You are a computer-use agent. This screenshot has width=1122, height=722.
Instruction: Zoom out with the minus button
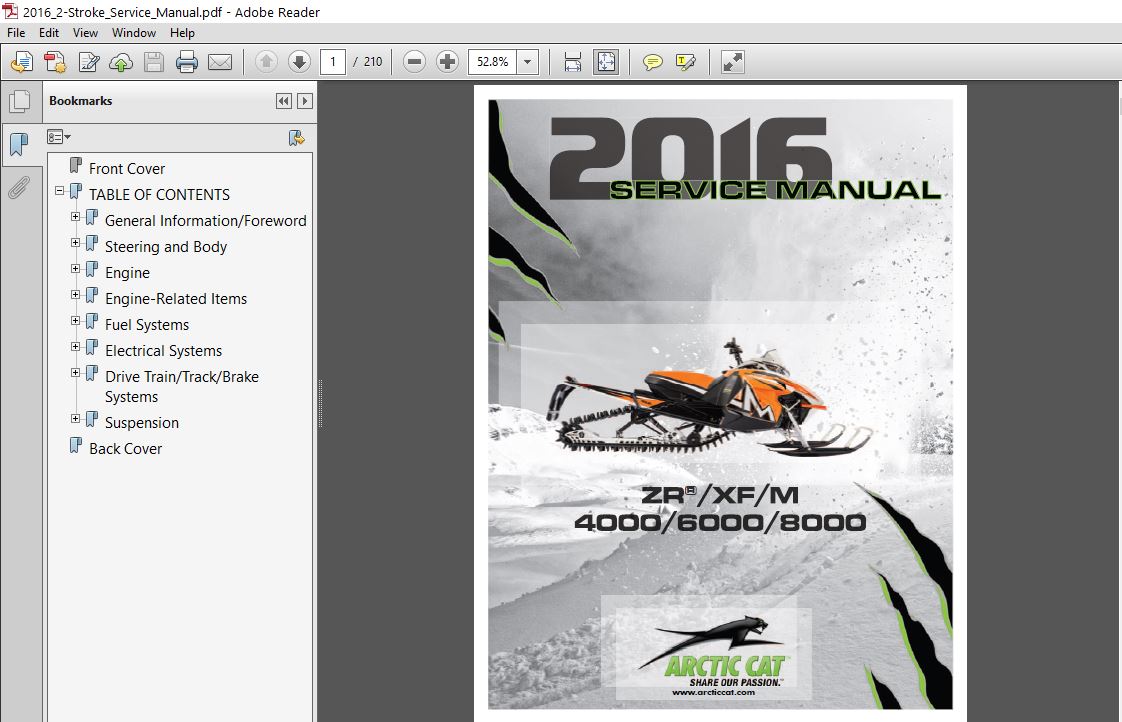[x=414, y=62]
